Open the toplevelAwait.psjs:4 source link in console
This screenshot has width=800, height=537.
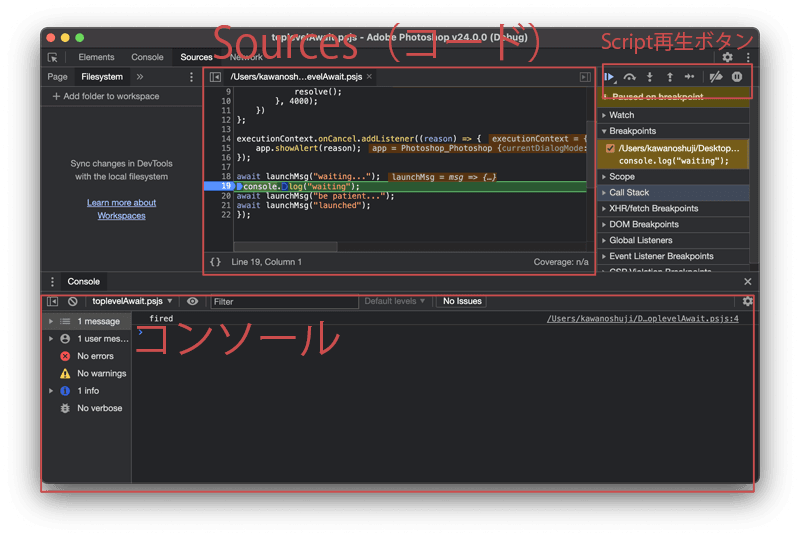pos(642,319)
